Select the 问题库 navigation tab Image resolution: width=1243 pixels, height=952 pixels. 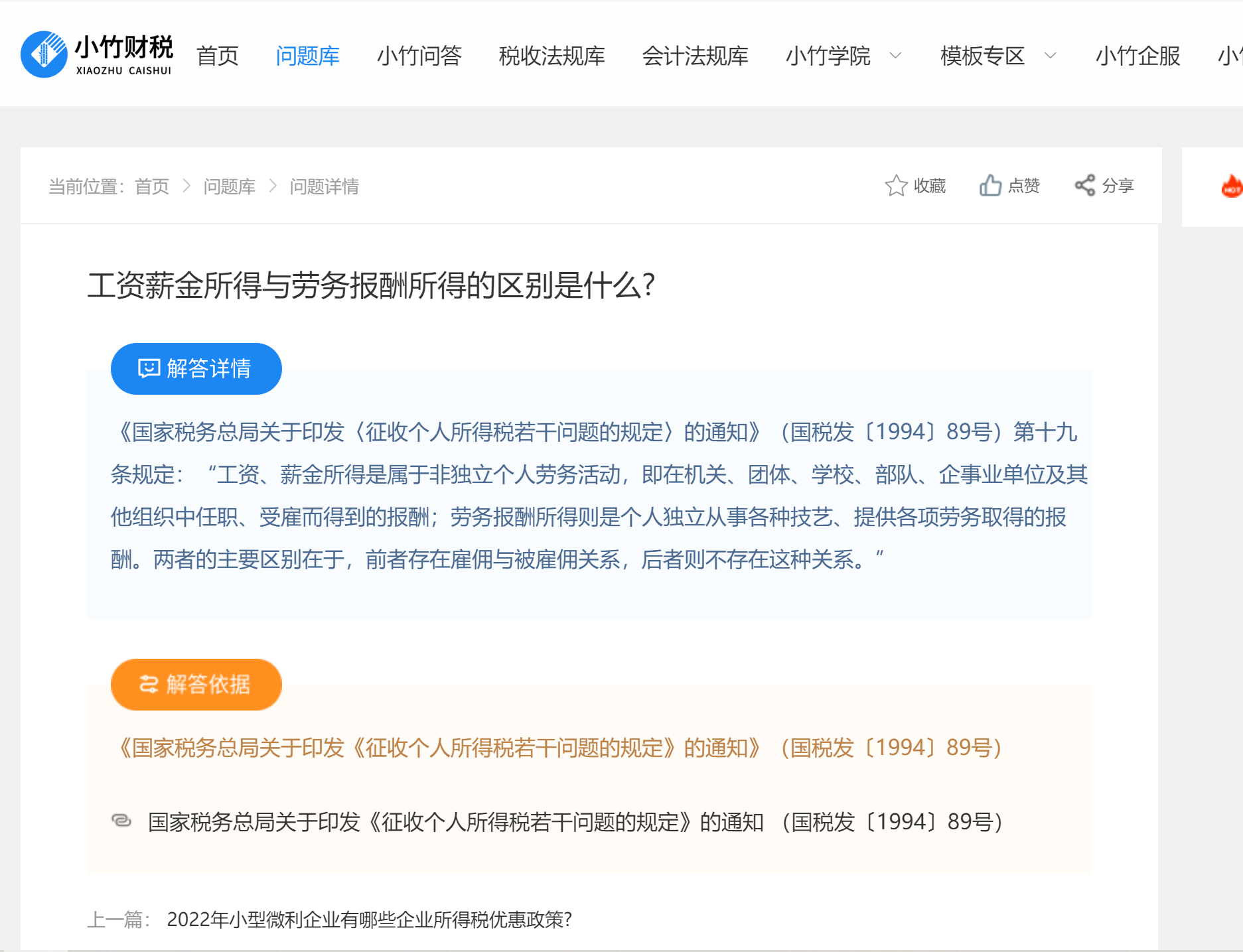(307, 56)
